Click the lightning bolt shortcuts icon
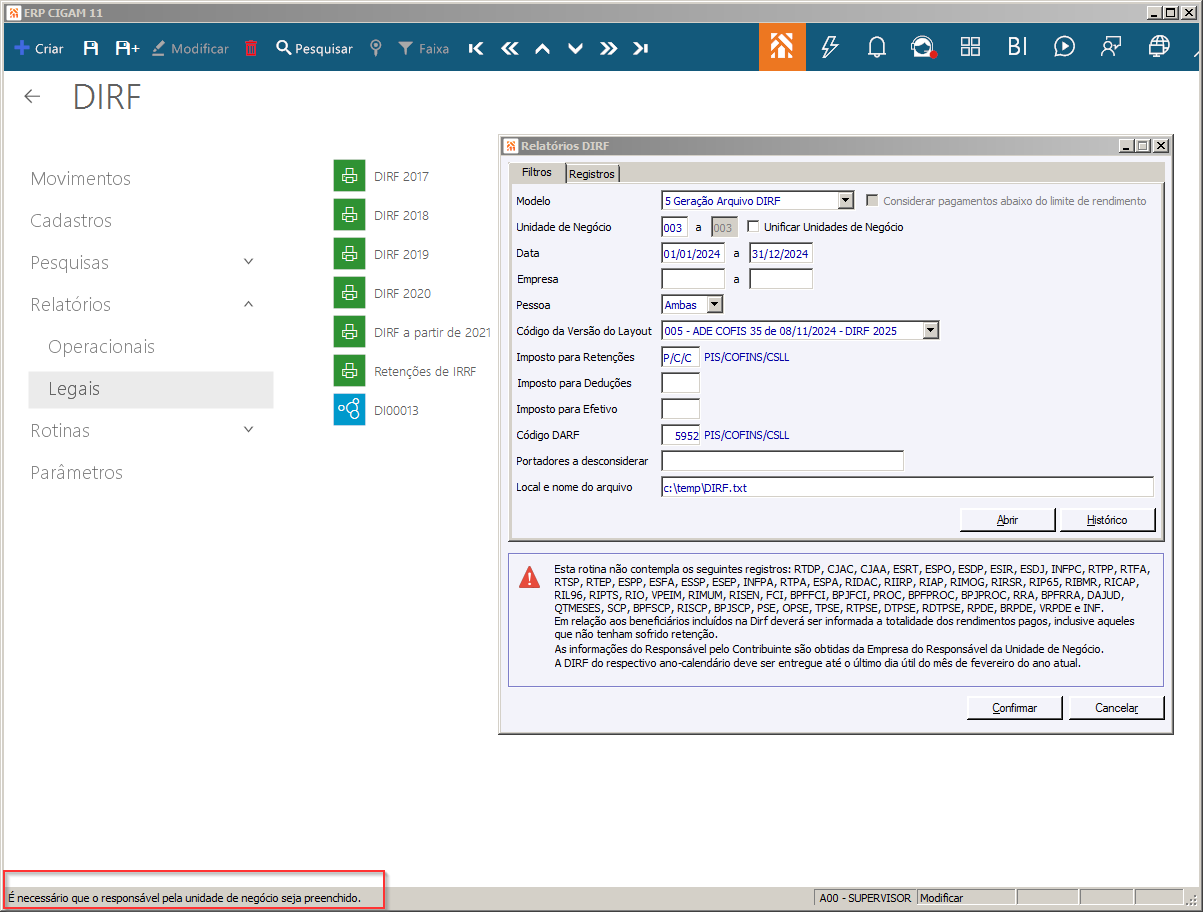This screenshot has width=1203, height=912. tap(829, 47)
